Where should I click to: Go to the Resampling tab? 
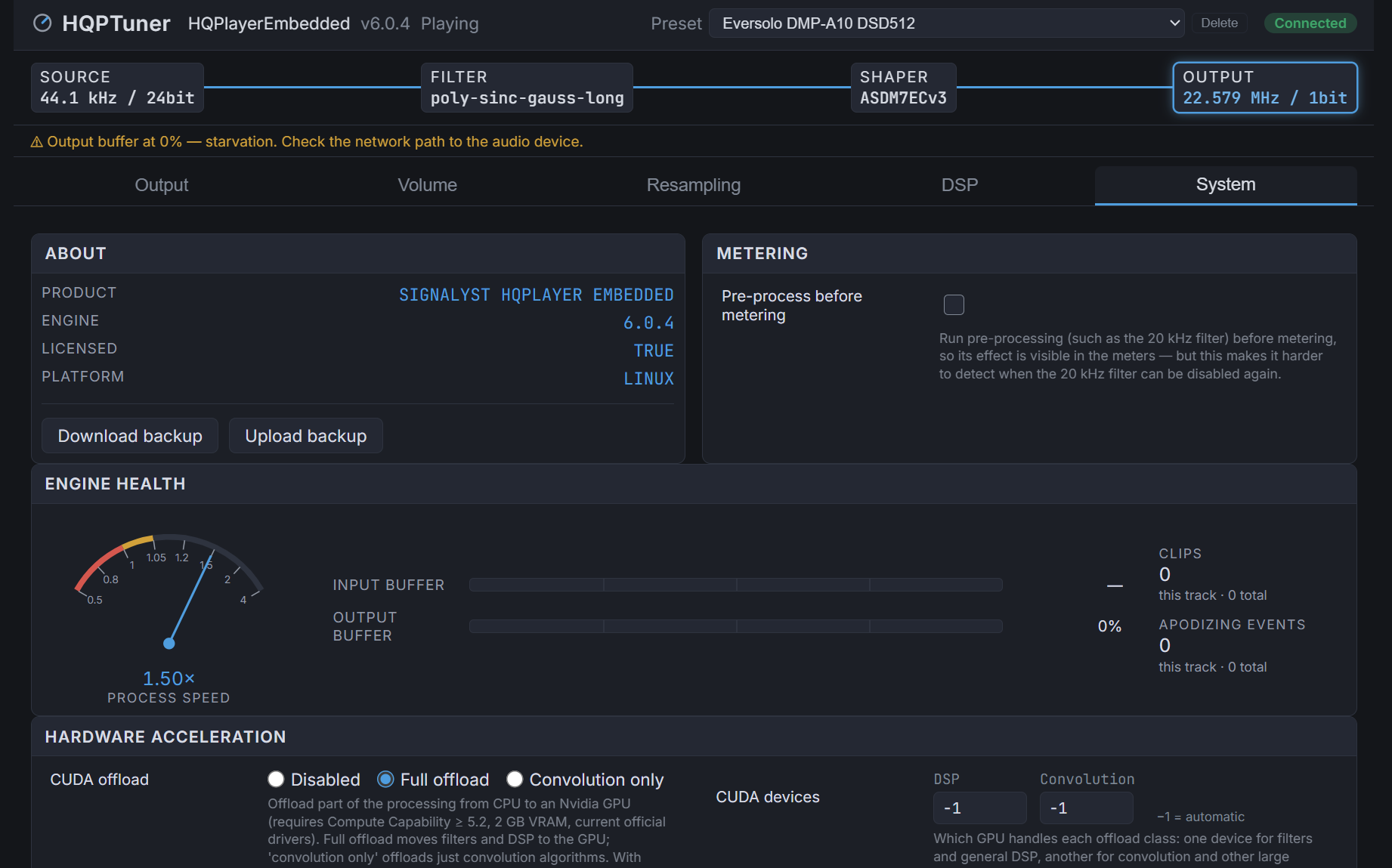click(694, 185)
